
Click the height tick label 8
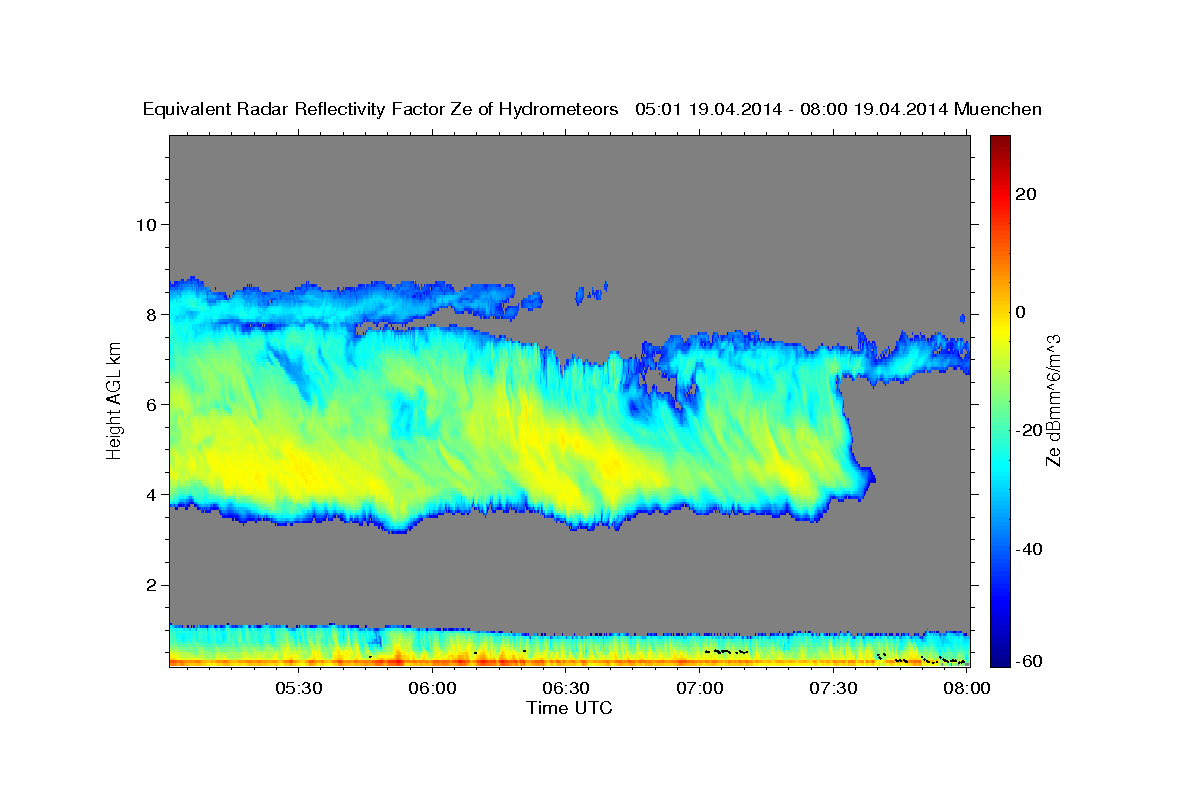154,314
